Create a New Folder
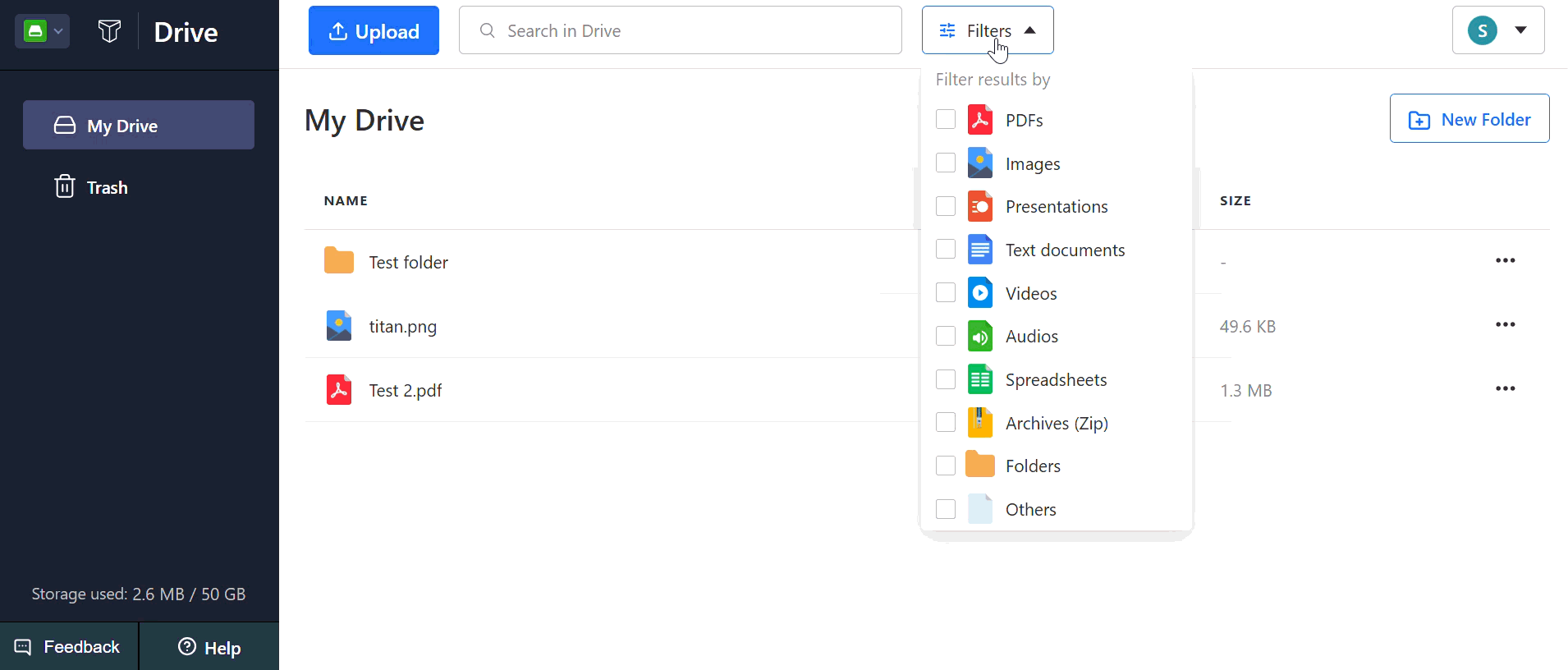 [1469, 118]
